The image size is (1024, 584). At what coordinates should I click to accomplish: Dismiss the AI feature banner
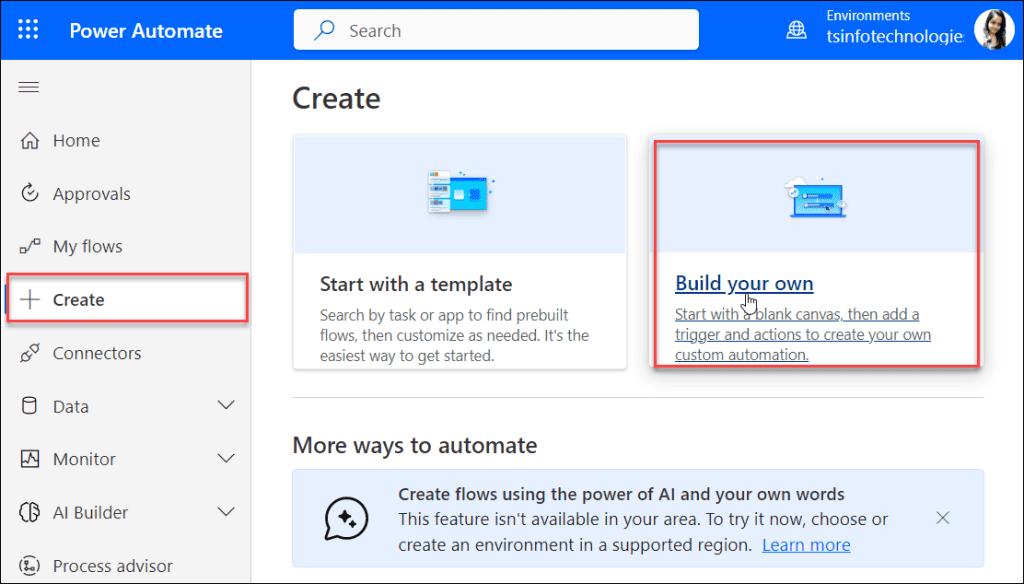tap(942, 518)
